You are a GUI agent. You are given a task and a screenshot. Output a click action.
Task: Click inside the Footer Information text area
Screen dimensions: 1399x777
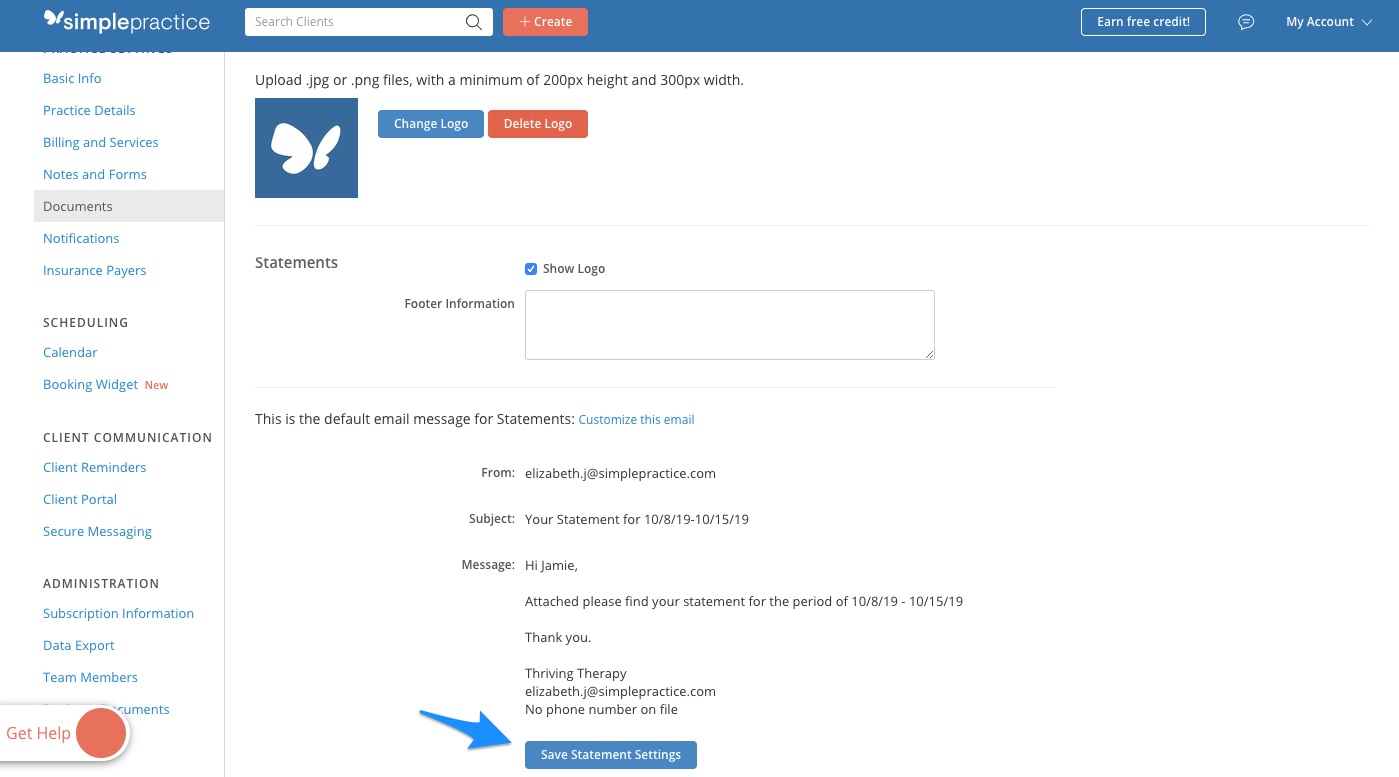[x=729, y=324]
